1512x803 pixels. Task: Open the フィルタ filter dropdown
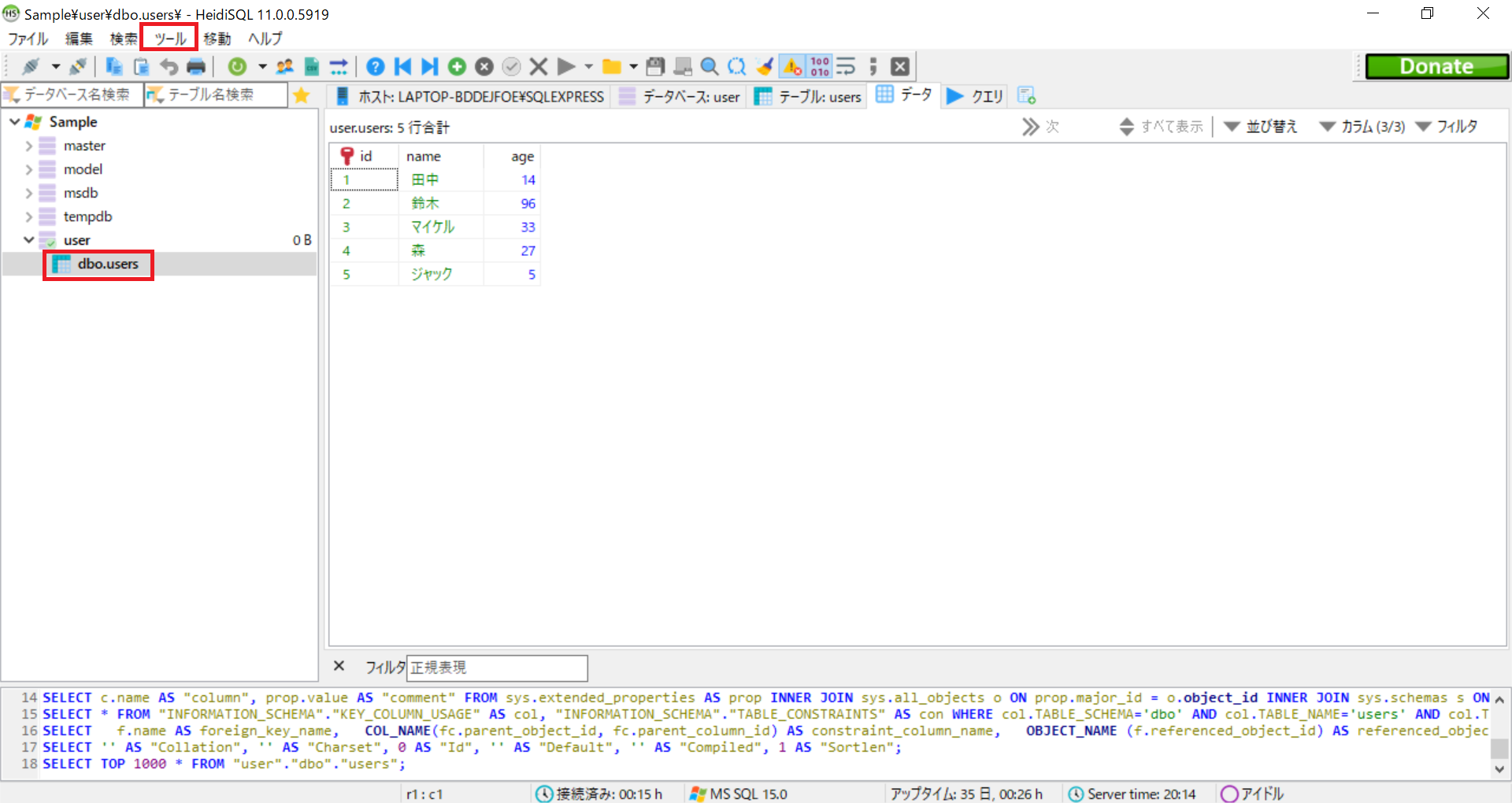click(x=1447, y=127)
